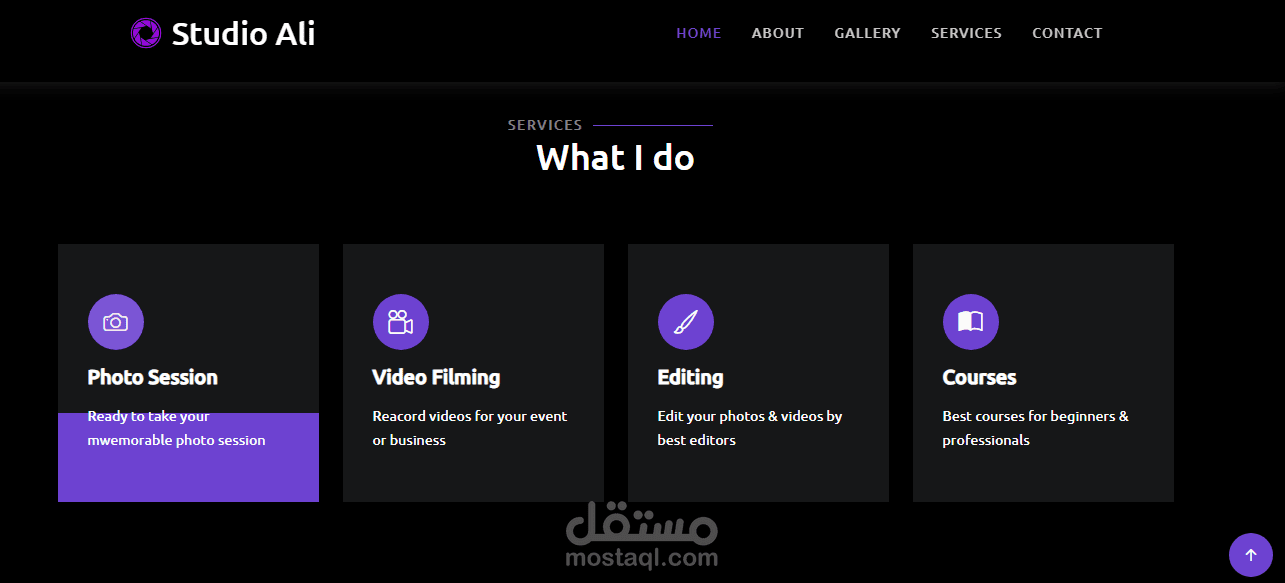Click the Video Filming heading
Image resolution: width=1285 pixels, height=583 pixels.
tap(436, 377)
